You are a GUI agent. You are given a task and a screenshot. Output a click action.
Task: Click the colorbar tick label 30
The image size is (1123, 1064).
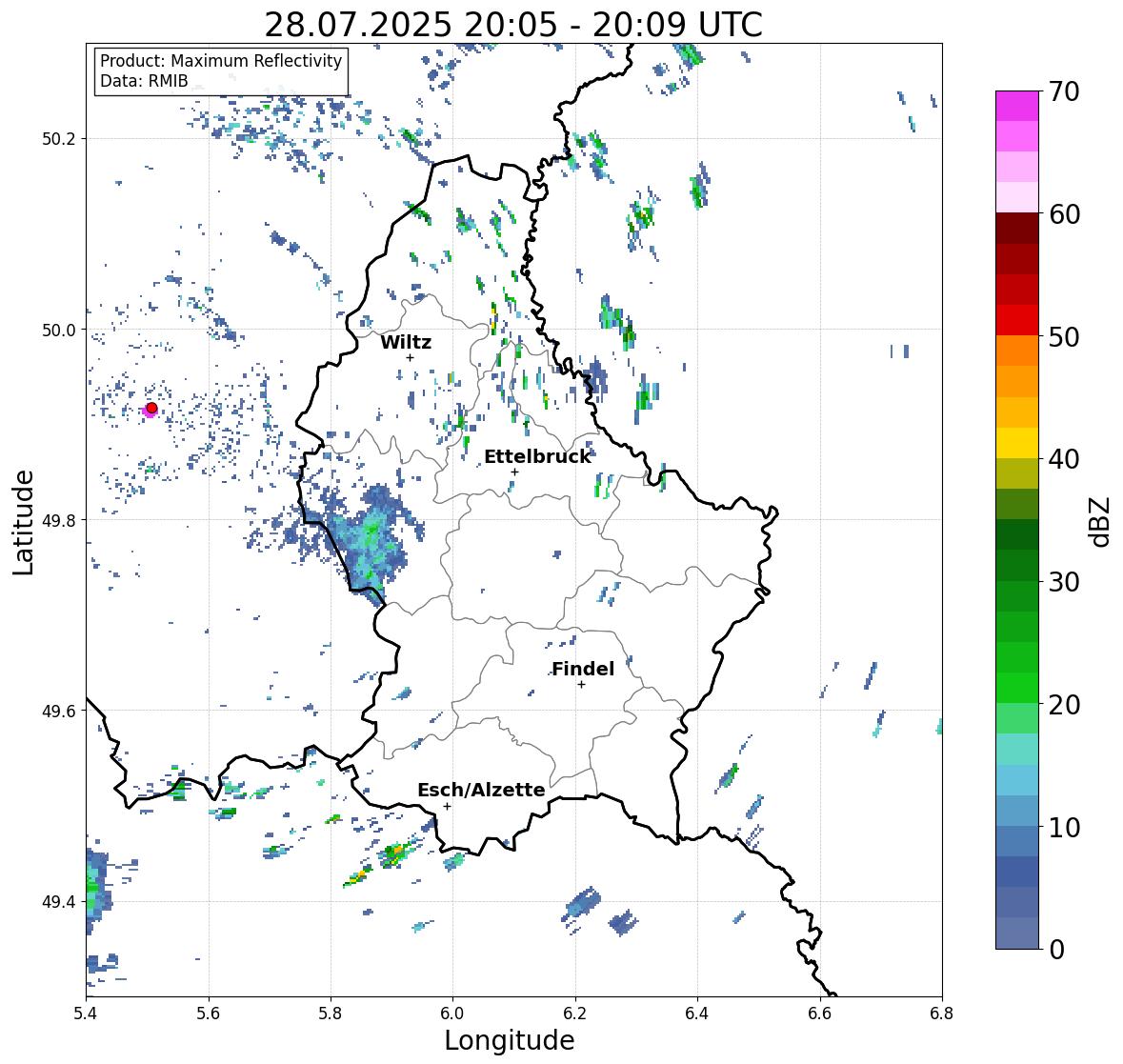click(x=1064, y=582)
